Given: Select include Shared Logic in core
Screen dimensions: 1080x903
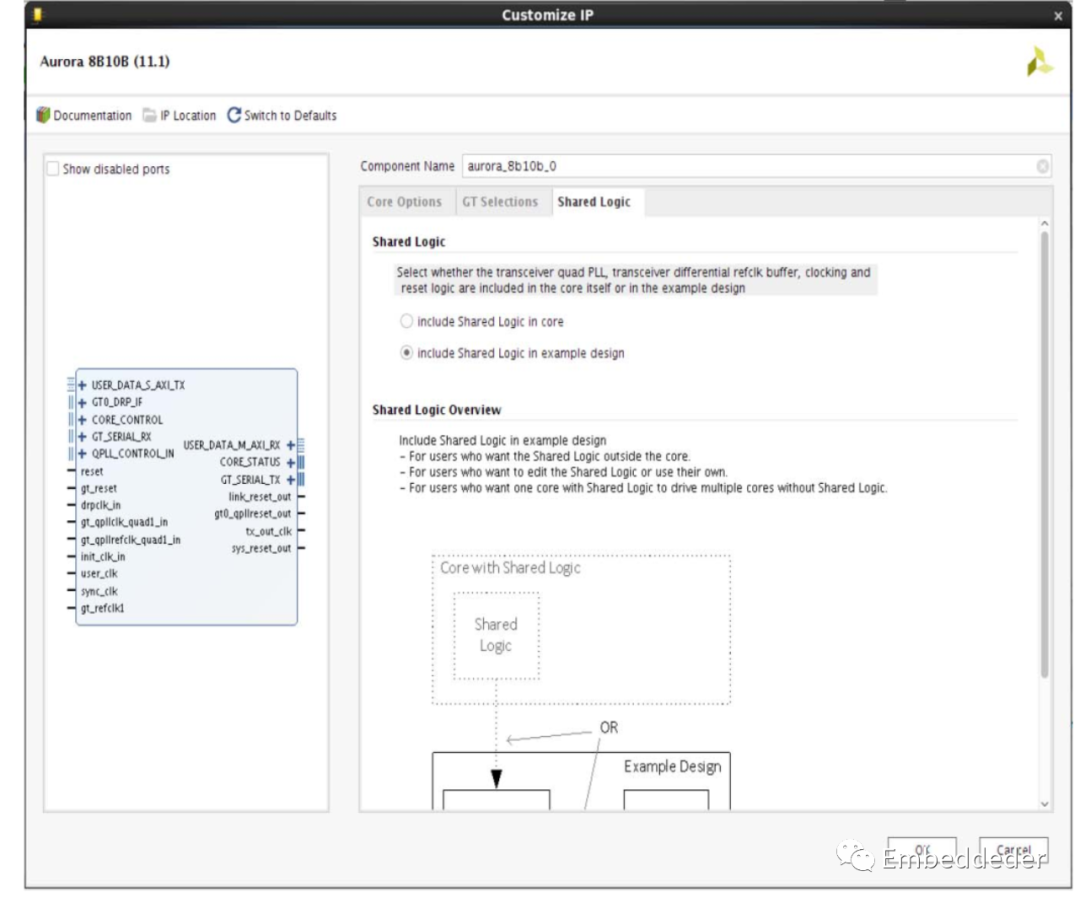Looking at the screenshot, I should point(406,321).
